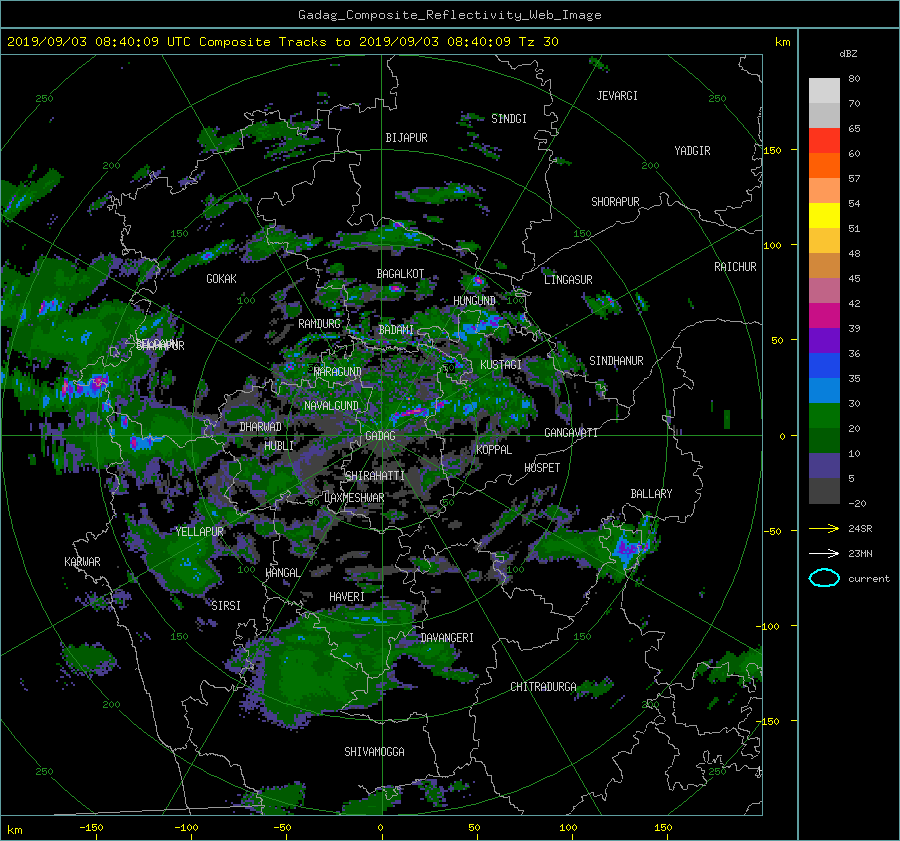Click the SHIVAMOGGA city label
The width and height of the screenshot is (900, 841).
[374, 752]
